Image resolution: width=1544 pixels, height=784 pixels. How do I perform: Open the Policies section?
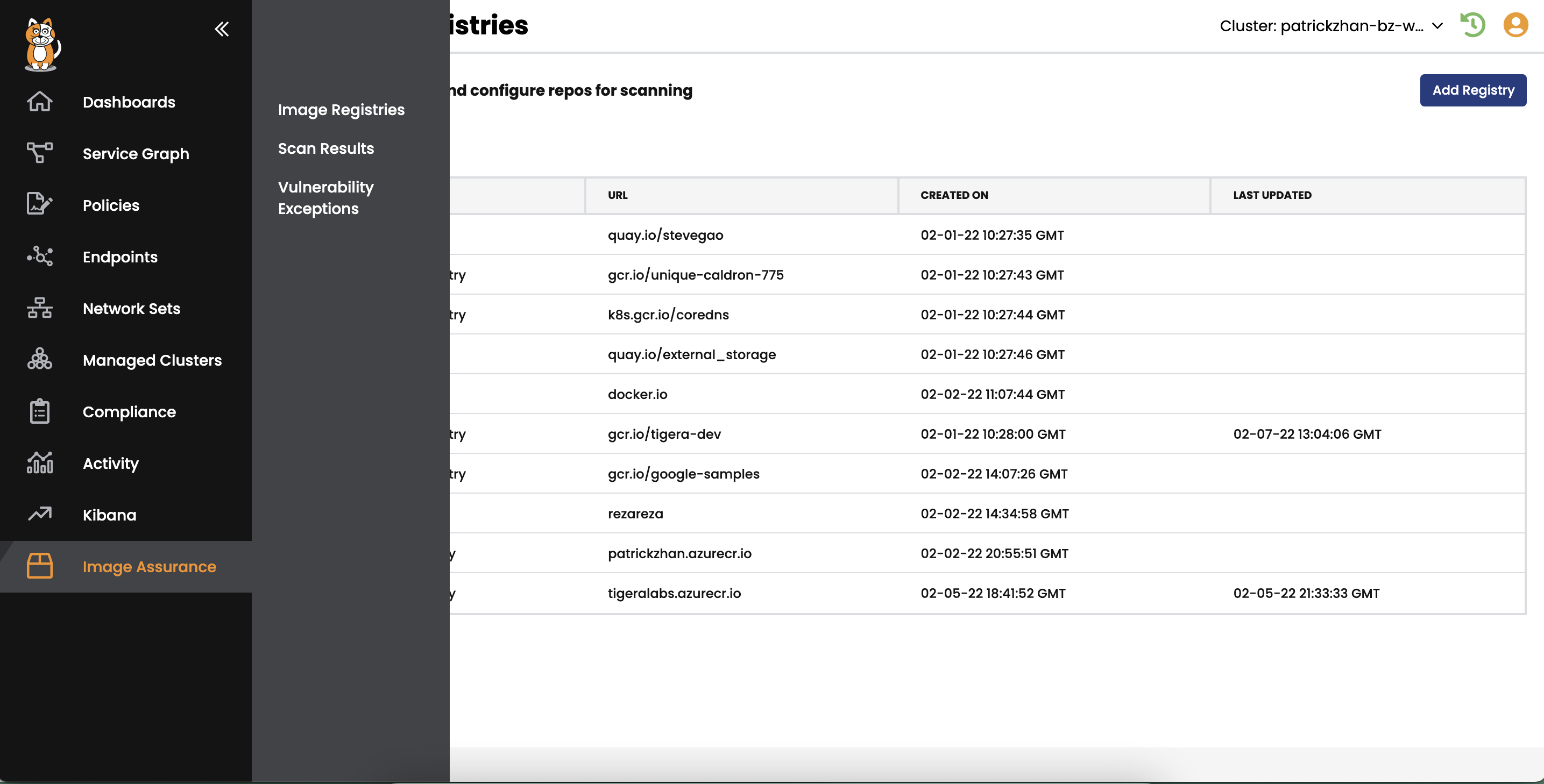(x=111, y=205)
